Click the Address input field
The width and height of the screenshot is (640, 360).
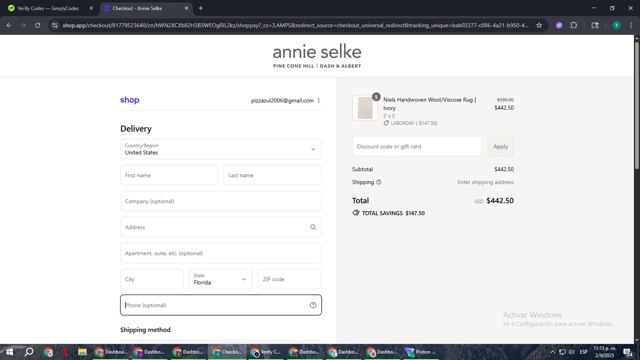click(221, 227)
